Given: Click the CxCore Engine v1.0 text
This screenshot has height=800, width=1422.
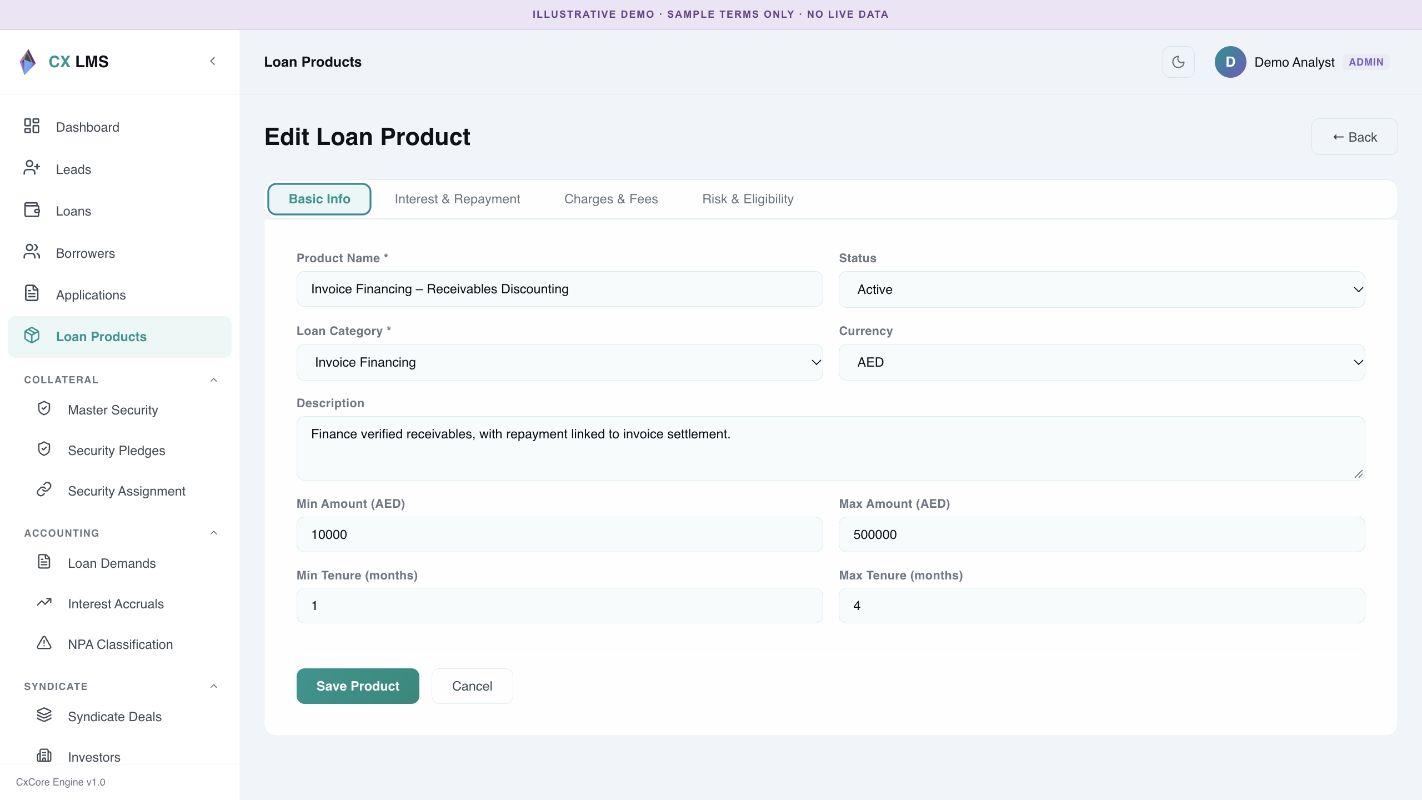Looking at the screenshot, I should tap(60, 782).
